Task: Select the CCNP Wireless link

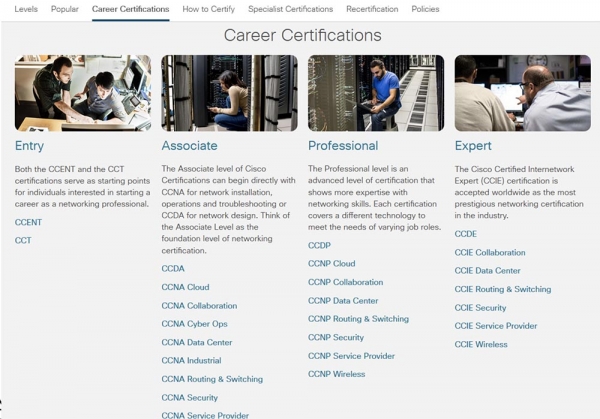Action: click(x=336, y=374)
